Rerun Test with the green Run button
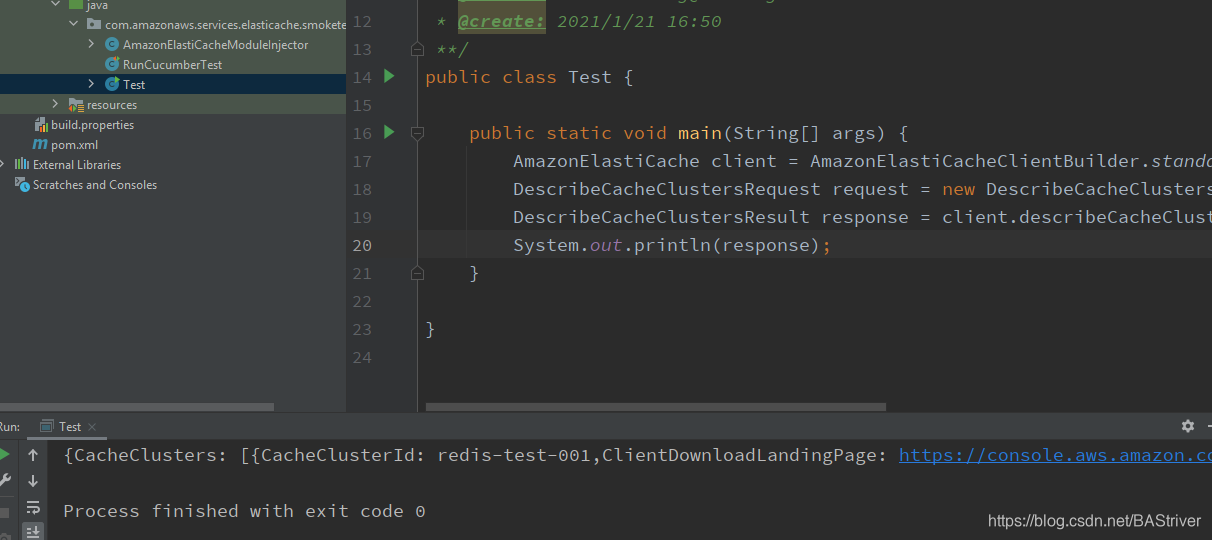The image size is (1212, 540). point(4,455)
